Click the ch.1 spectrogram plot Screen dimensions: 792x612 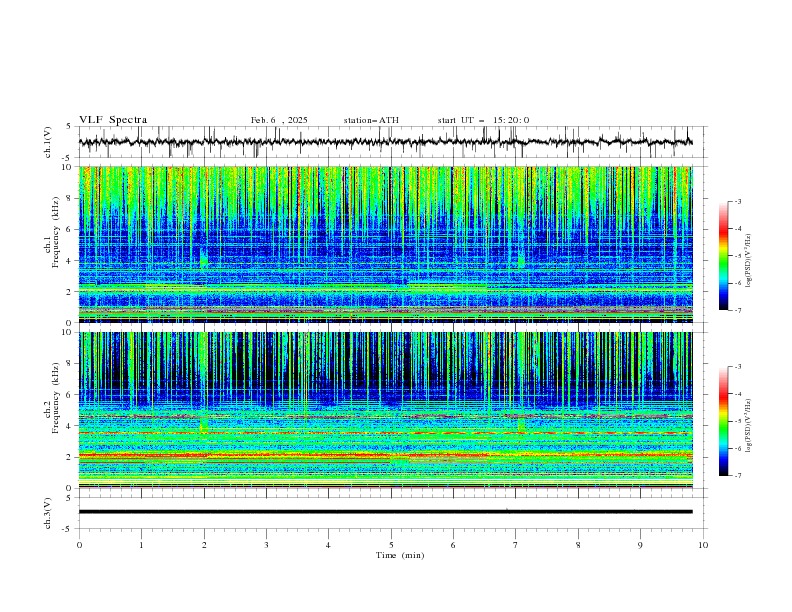386,244
